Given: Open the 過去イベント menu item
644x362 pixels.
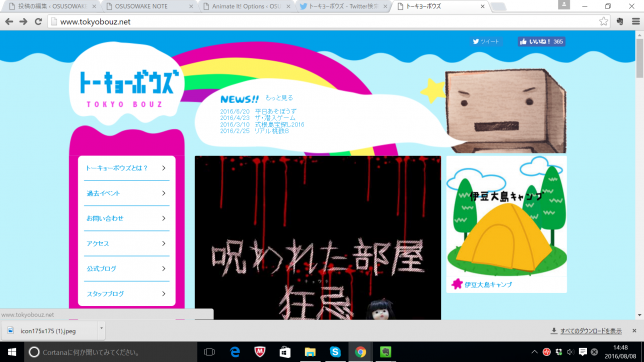Looking at the screenshot, I should [126, 193].
